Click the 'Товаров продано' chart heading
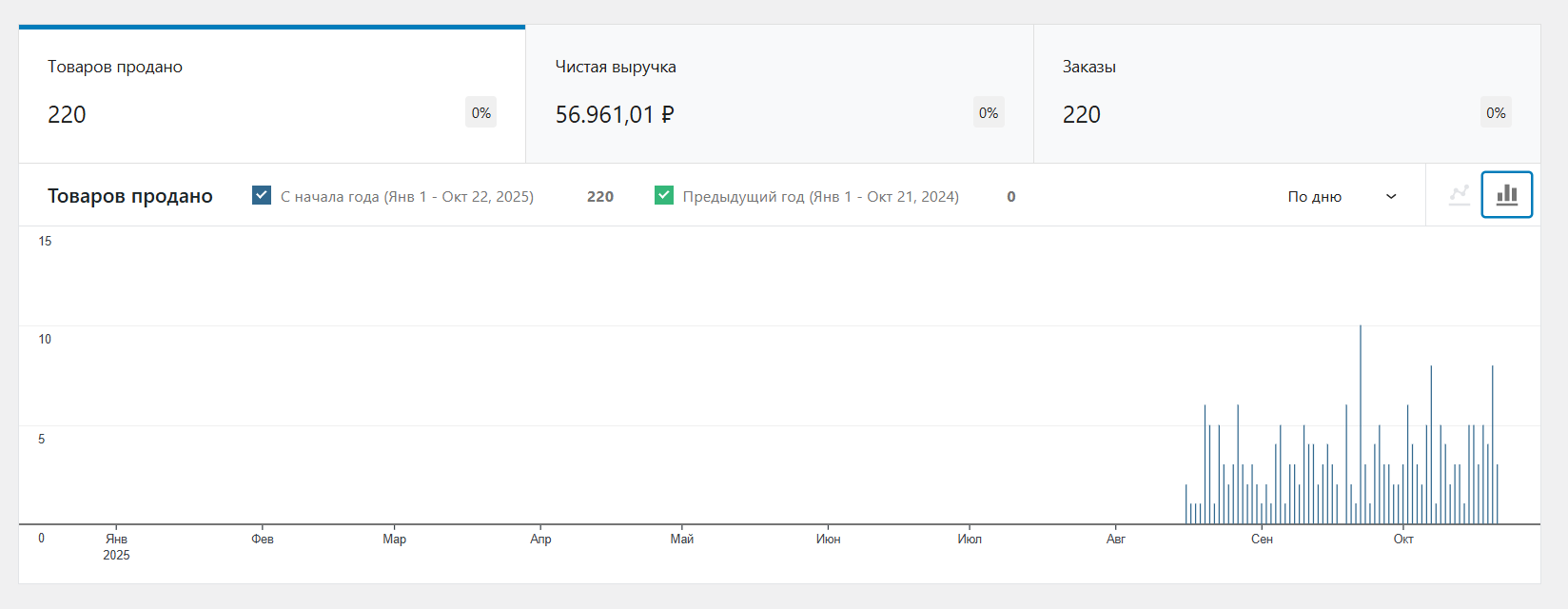The width and height of the screenshot is (1568, 609). 130,197
